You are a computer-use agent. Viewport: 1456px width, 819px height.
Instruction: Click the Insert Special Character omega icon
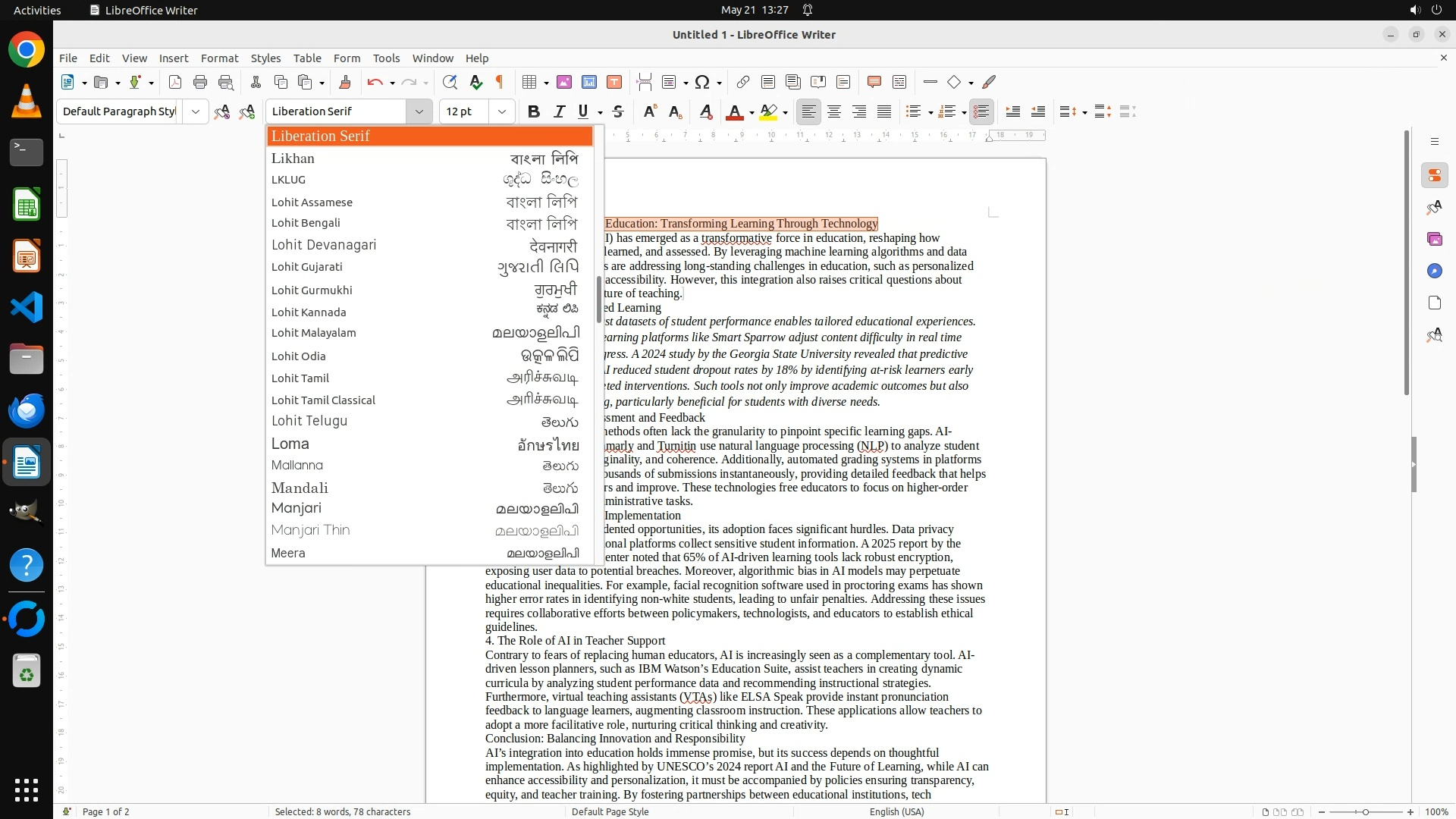[702, 82]
